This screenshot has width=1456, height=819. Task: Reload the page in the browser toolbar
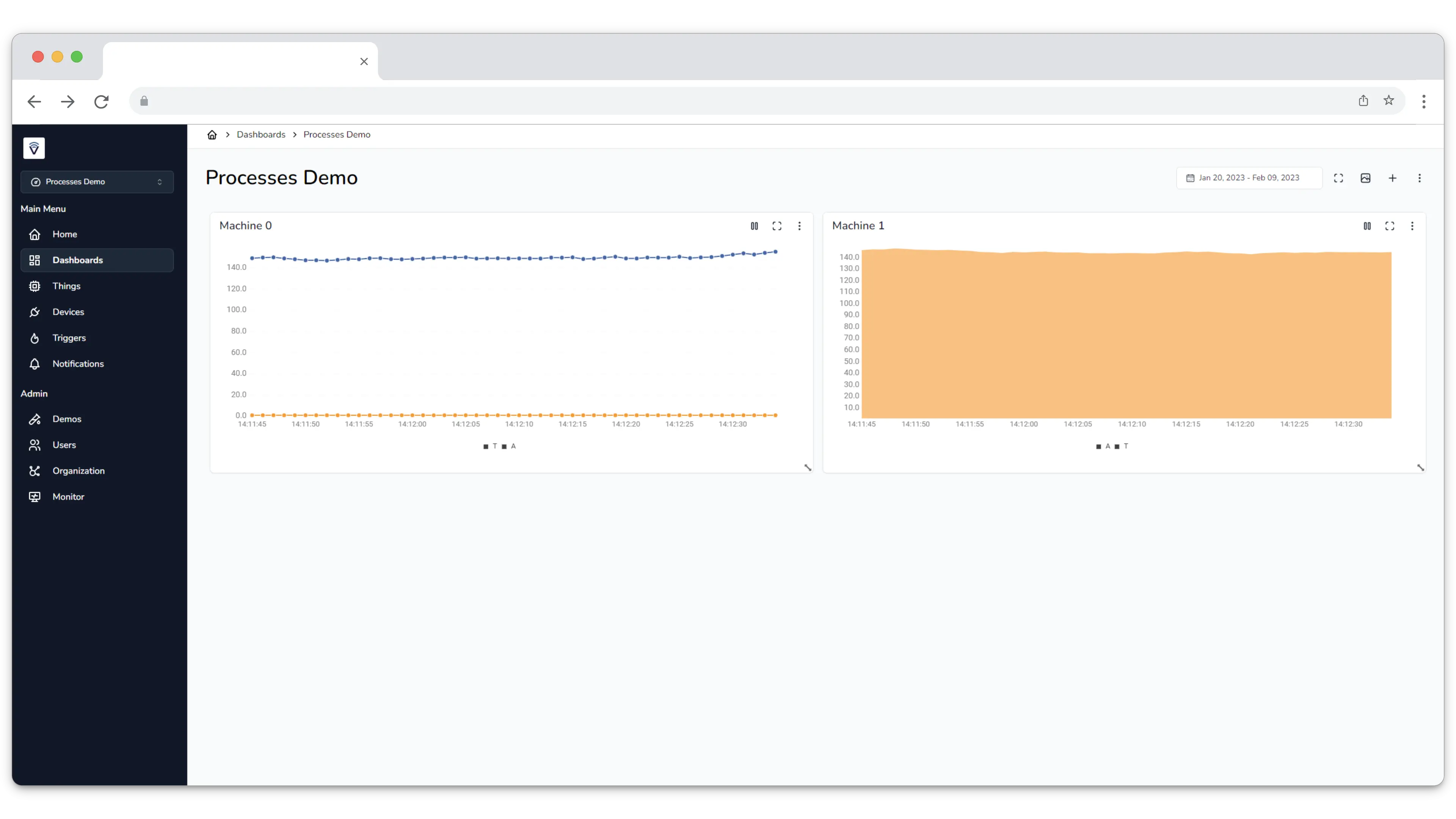101,102
